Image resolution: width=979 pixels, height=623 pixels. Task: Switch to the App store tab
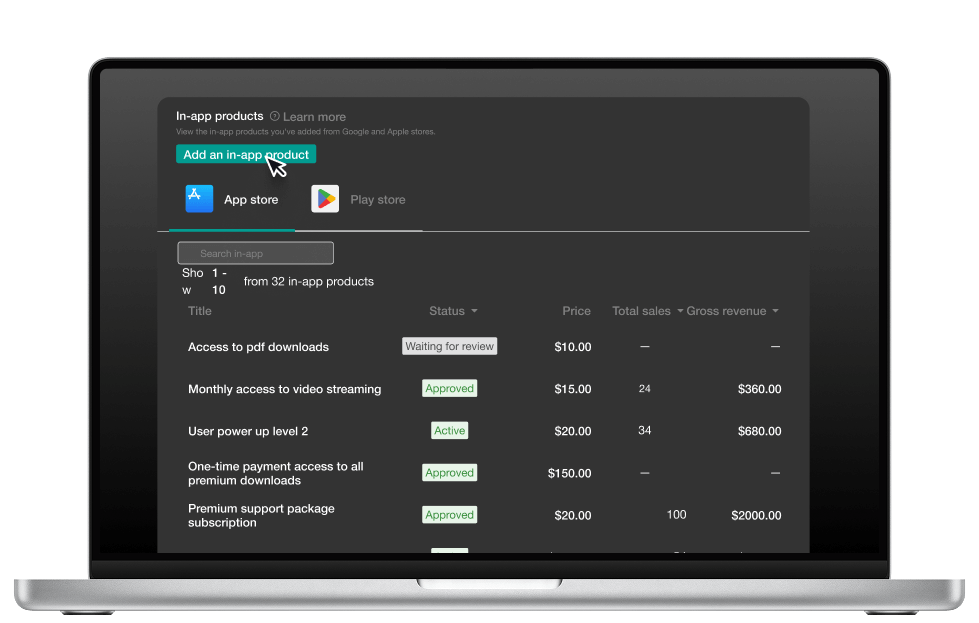pyautogui.click(x=251, y=200)
